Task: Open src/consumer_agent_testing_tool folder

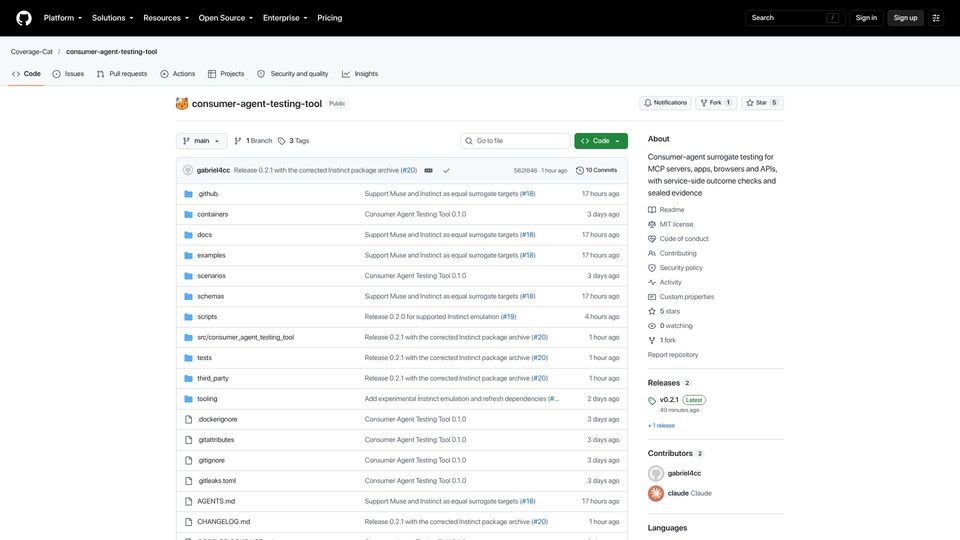Action: tap(246, 337)
